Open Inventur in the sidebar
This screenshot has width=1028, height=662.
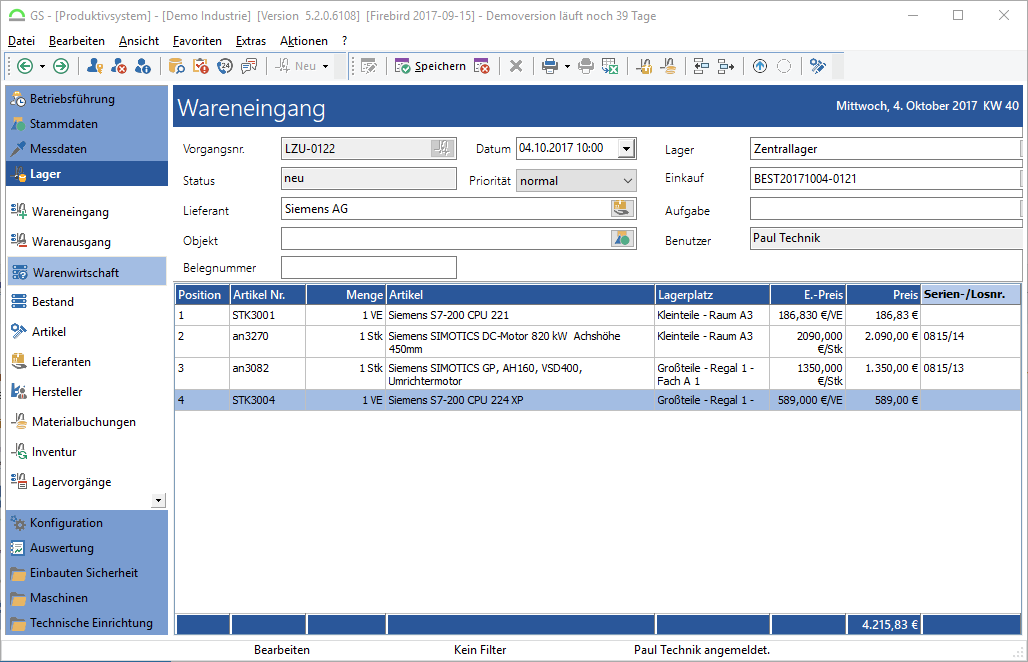pyautogui.click(x=87, y=452)
